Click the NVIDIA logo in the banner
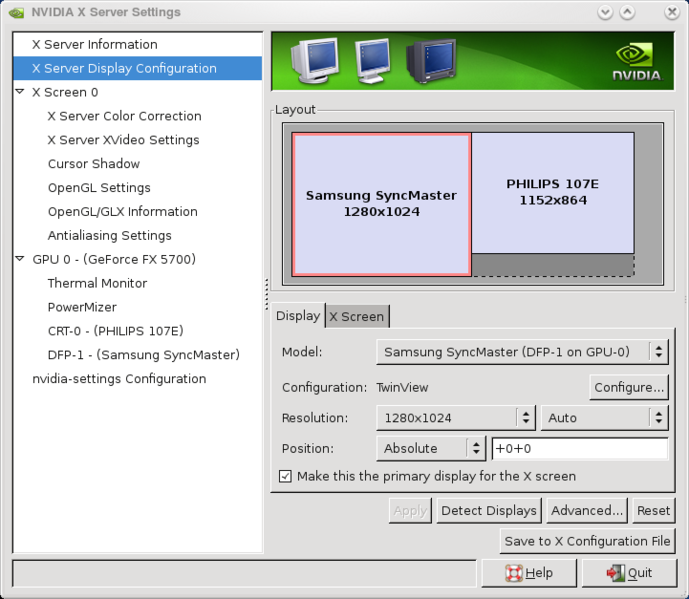The image size is (689, 599). click(636, 62)
